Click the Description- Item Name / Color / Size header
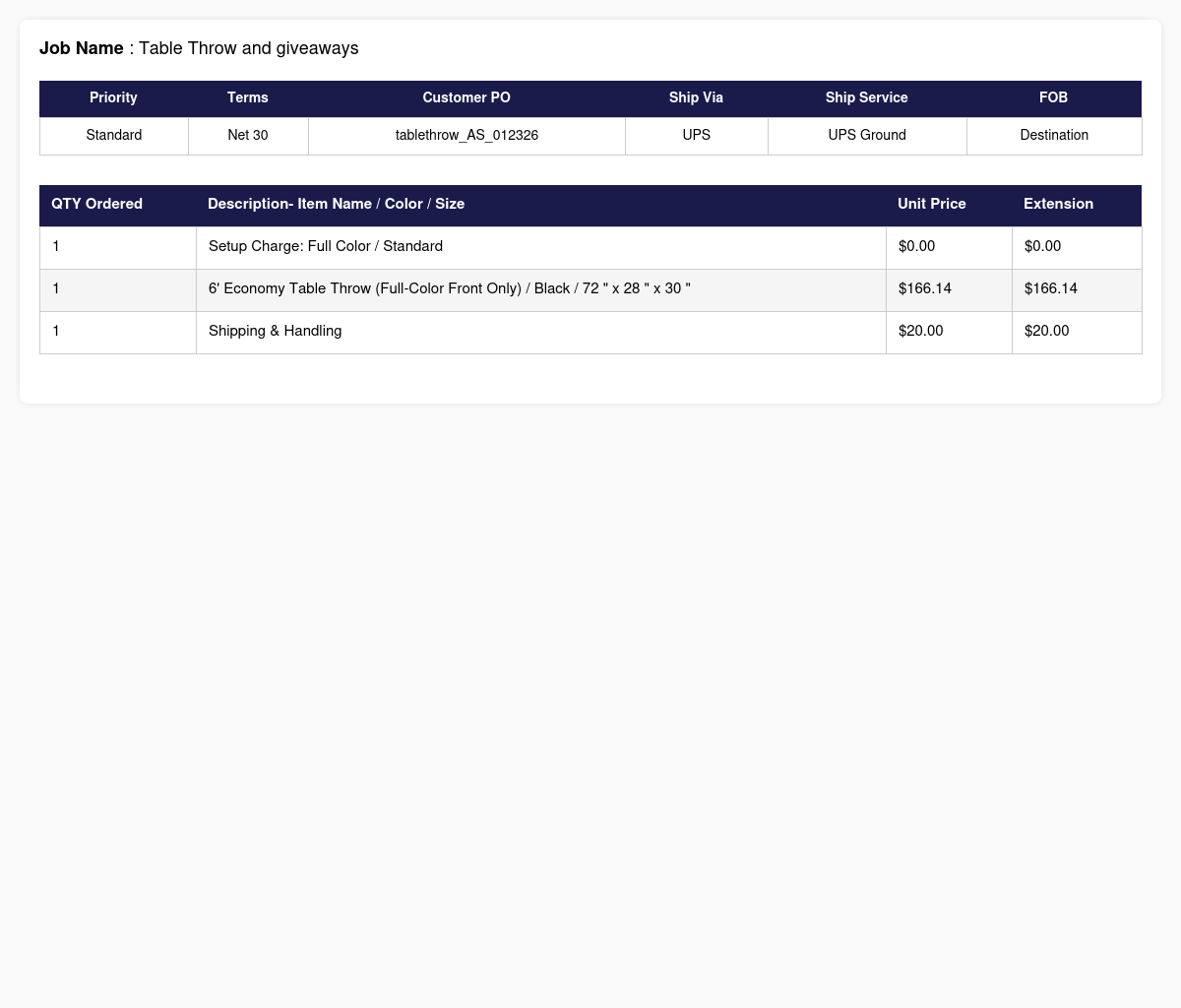 pos(541,205)
